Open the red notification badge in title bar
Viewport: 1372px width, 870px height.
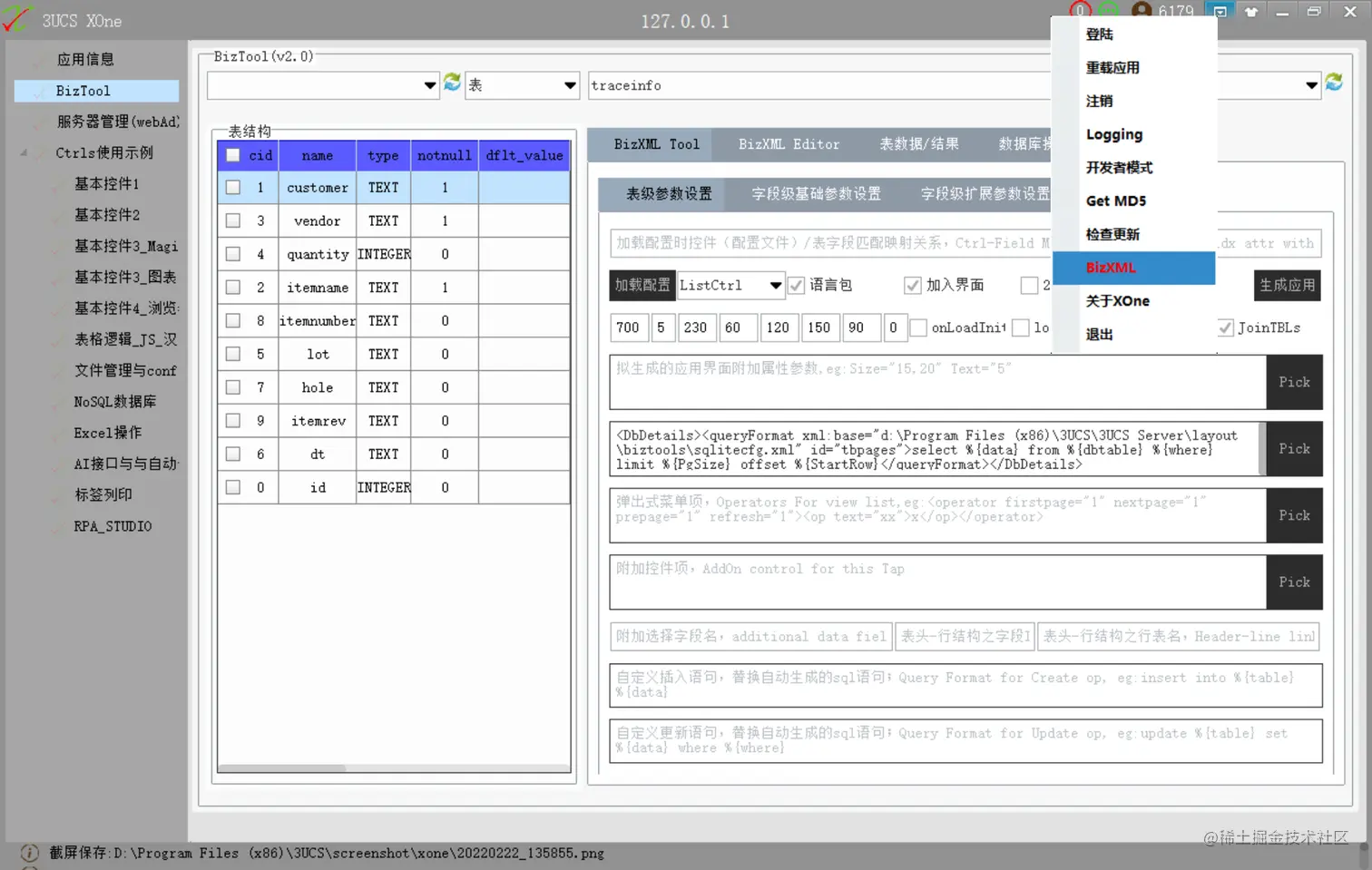tap(1079, 10)
